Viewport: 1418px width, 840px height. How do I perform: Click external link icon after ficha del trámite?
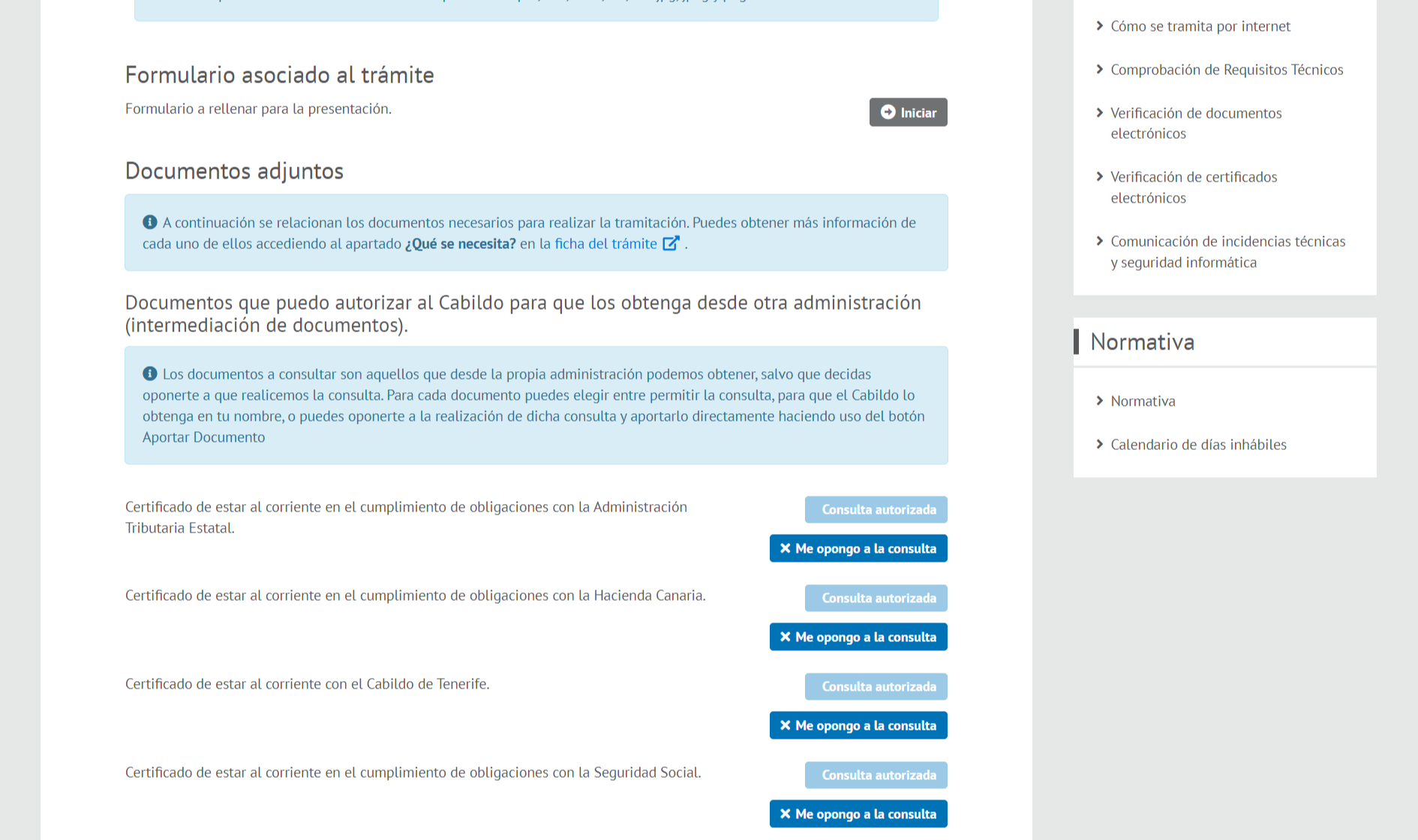pos(671,243)
